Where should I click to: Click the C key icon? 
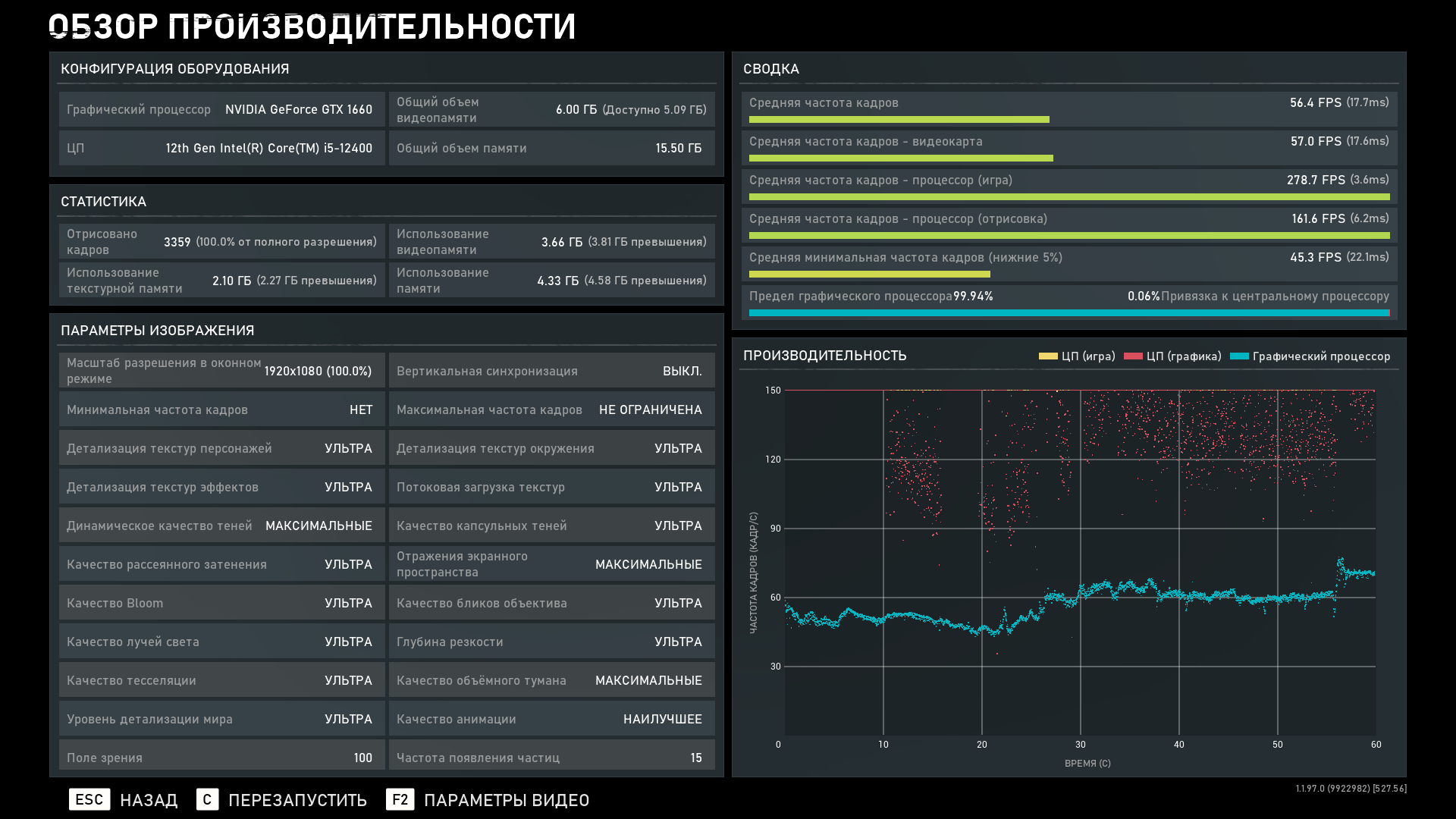(207, 799)
